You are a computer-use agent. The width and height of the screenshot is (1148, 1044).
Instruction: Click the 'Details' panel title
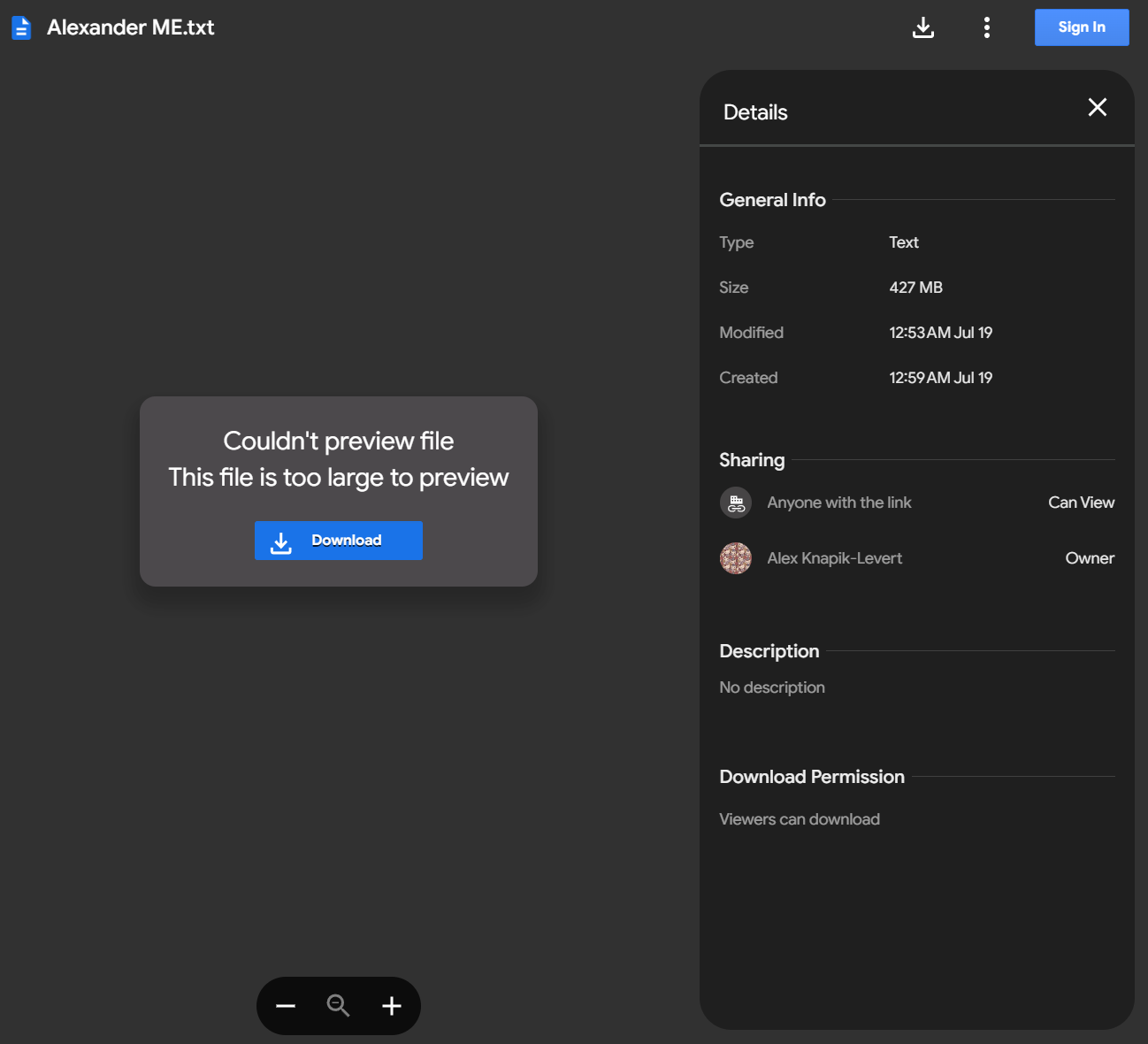755,112
